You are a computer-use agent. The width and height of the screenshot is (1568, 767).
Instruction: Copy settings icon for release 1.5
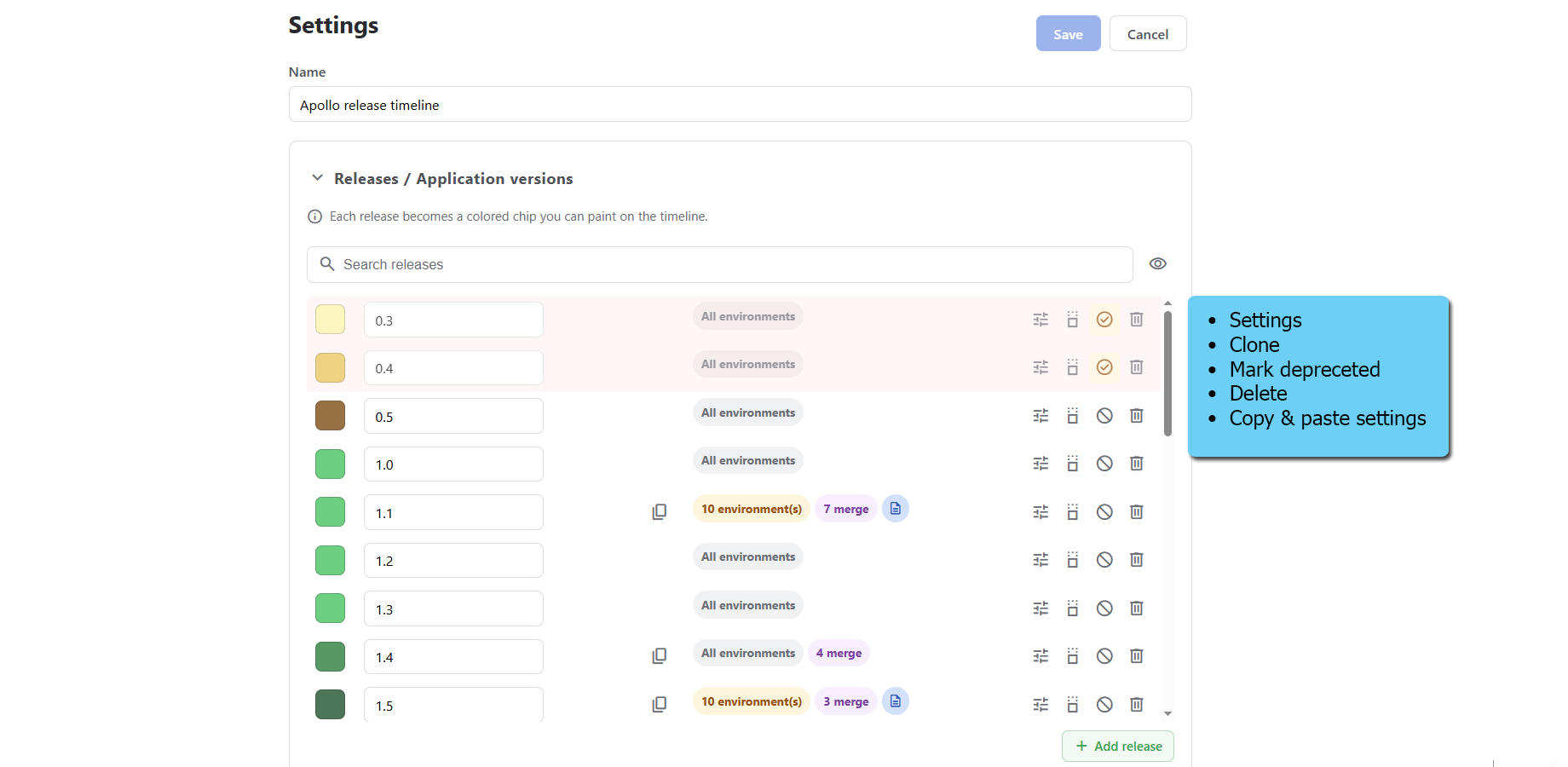tap(659, 705)
